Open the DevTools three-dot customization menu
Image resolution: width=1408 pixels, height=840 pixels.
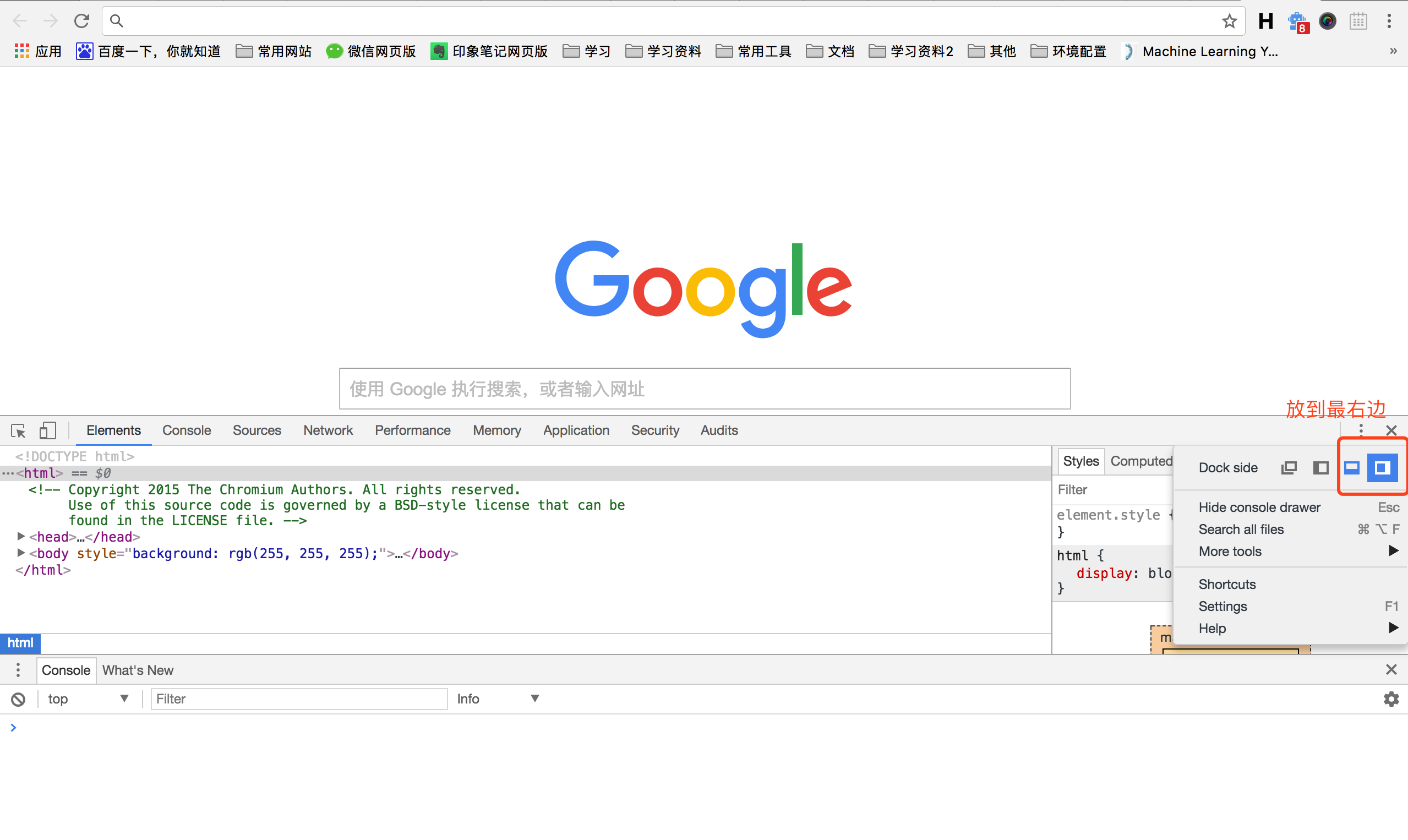point(1362,430)
